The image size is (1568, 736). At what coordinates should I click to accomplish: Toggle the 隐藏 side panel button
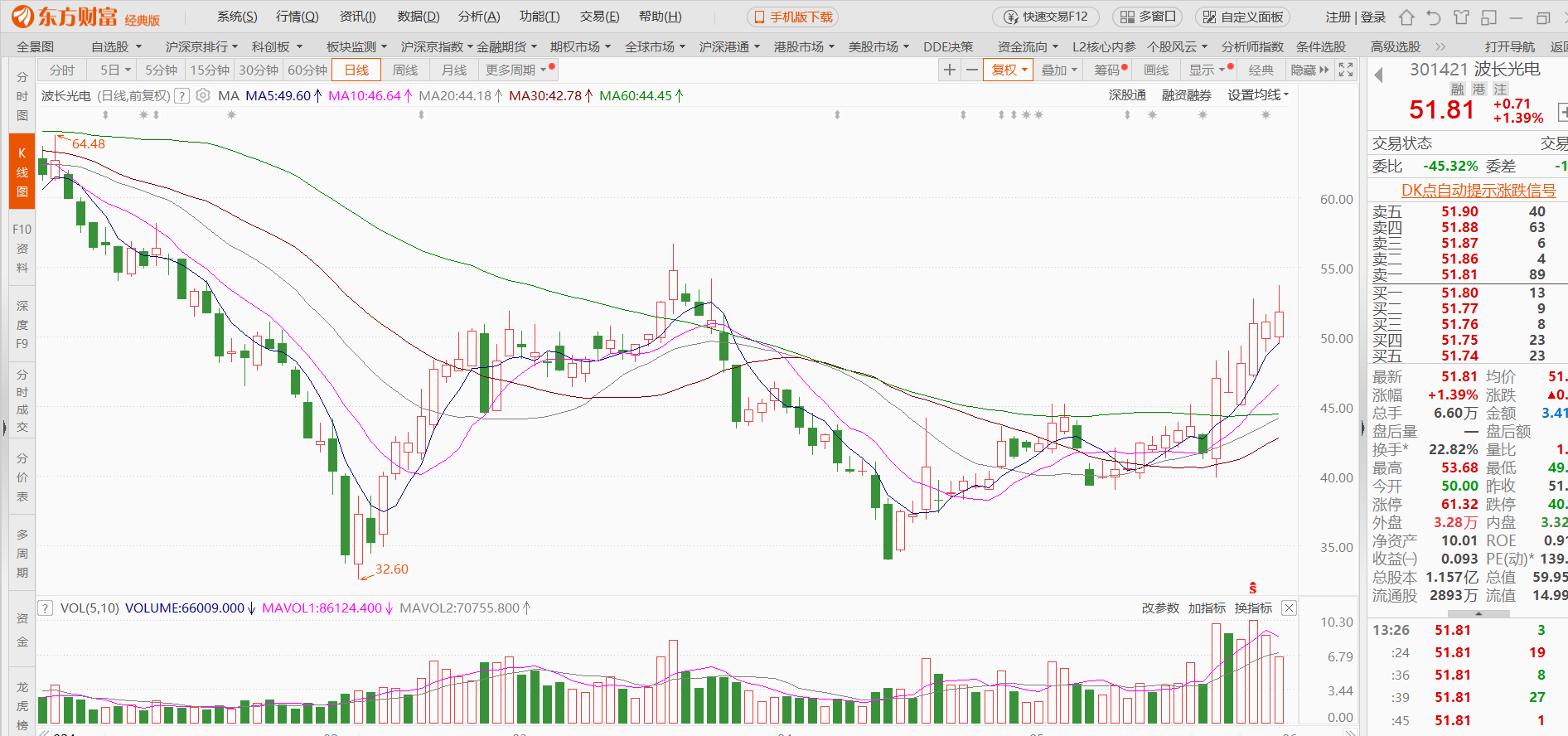(1309, 70)
